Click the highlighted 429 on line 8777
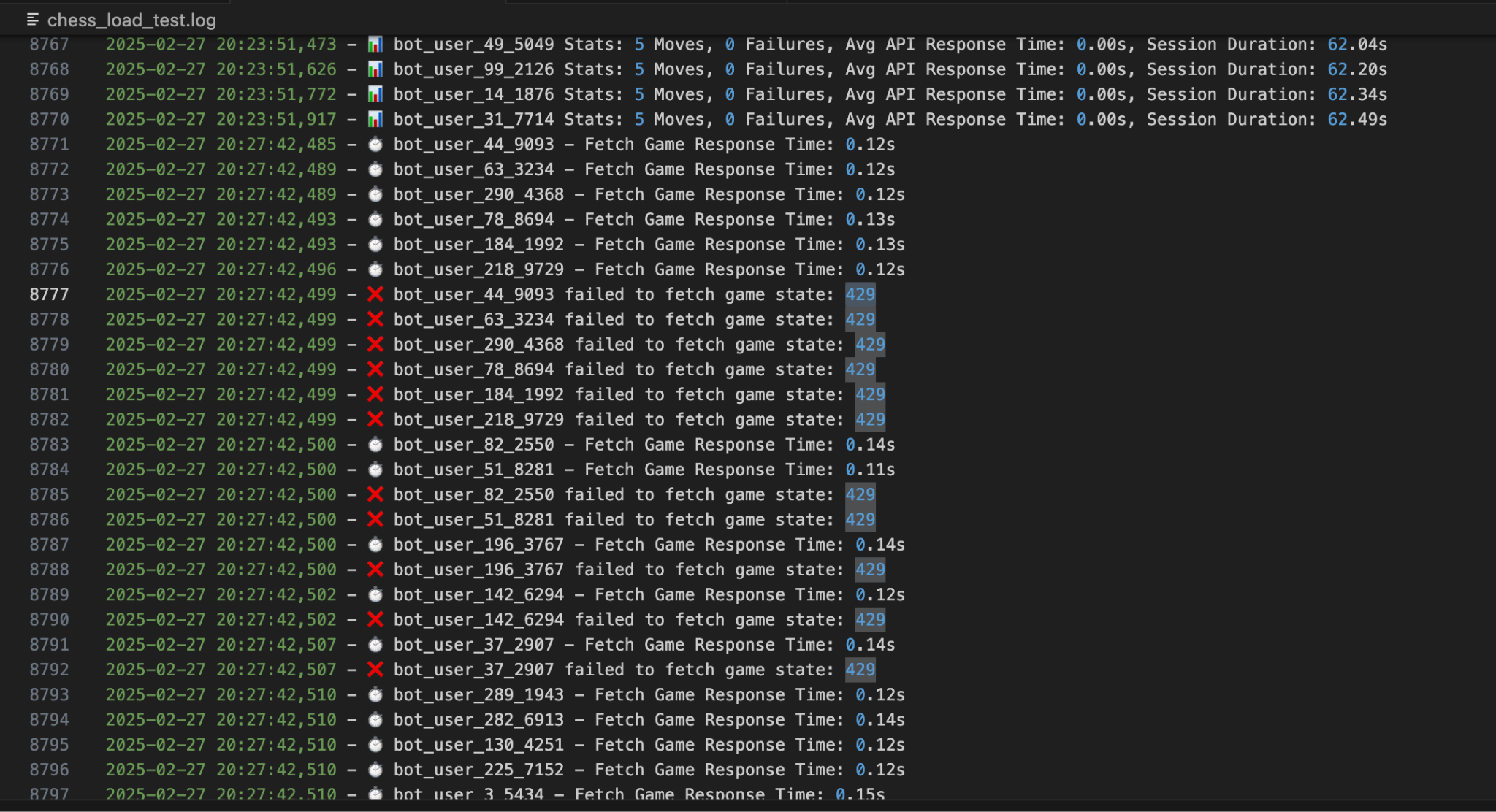This screenshot has height=812, width=1496. (860, 294)
